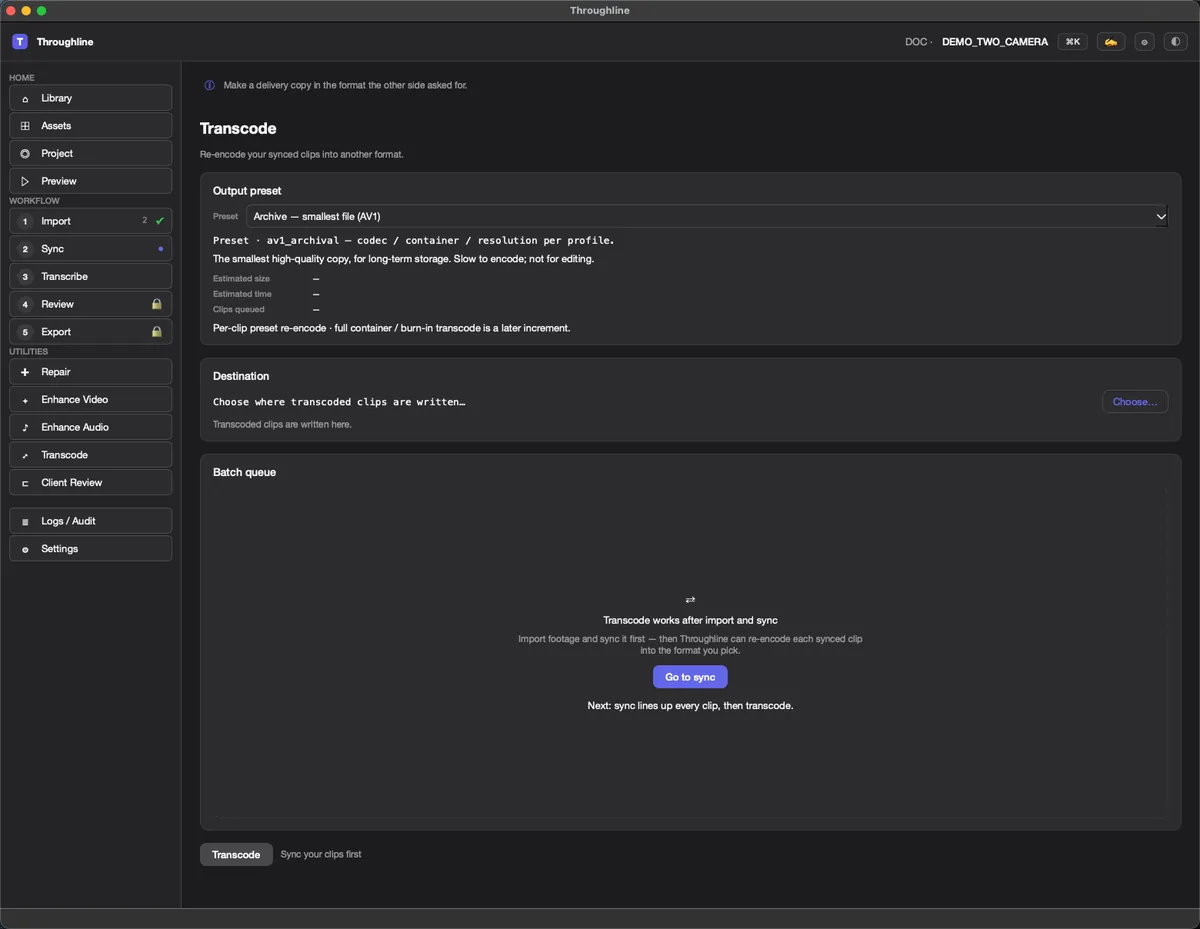Open Client Review via its bracket icon

(x=25, y=483)
